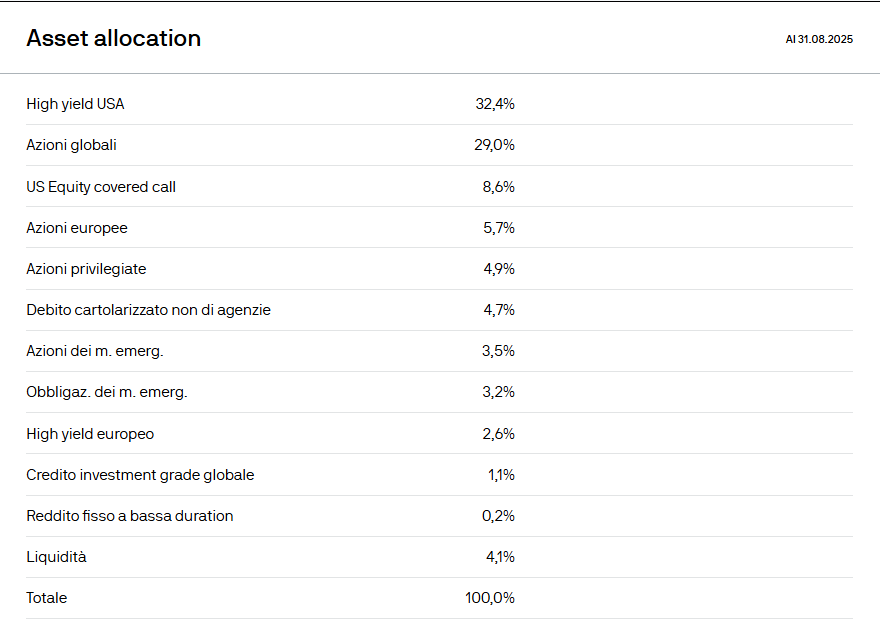Screen dimensions: 880x625
Task: Click the Azioni privilegiate label
Action: coord(86,269)
